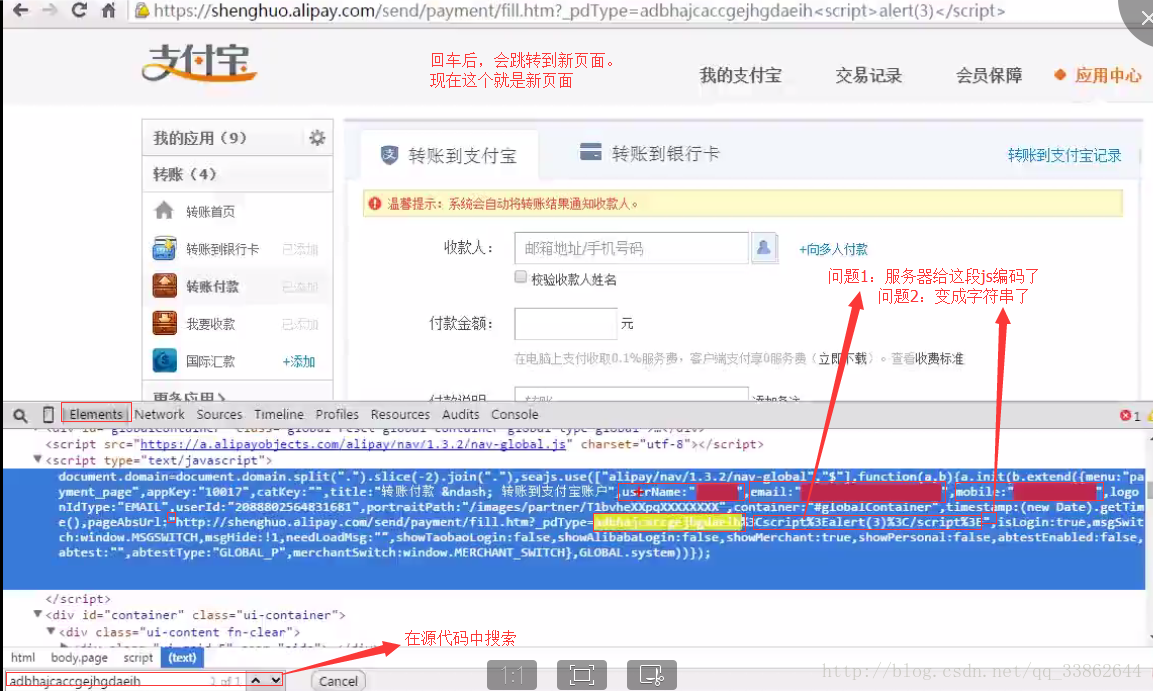Image resolution: width=1153 pixels, height=691 pixels.
Task: Click the 转账到银行卡 sidebar icon
Action: coord(164,248)
